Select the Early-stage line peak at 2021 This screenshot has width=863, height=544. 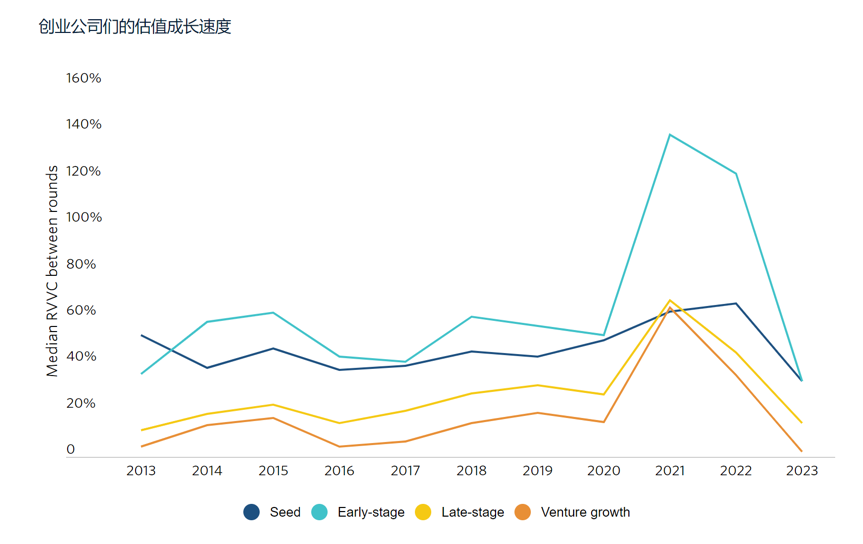click(x=670, y=134)
